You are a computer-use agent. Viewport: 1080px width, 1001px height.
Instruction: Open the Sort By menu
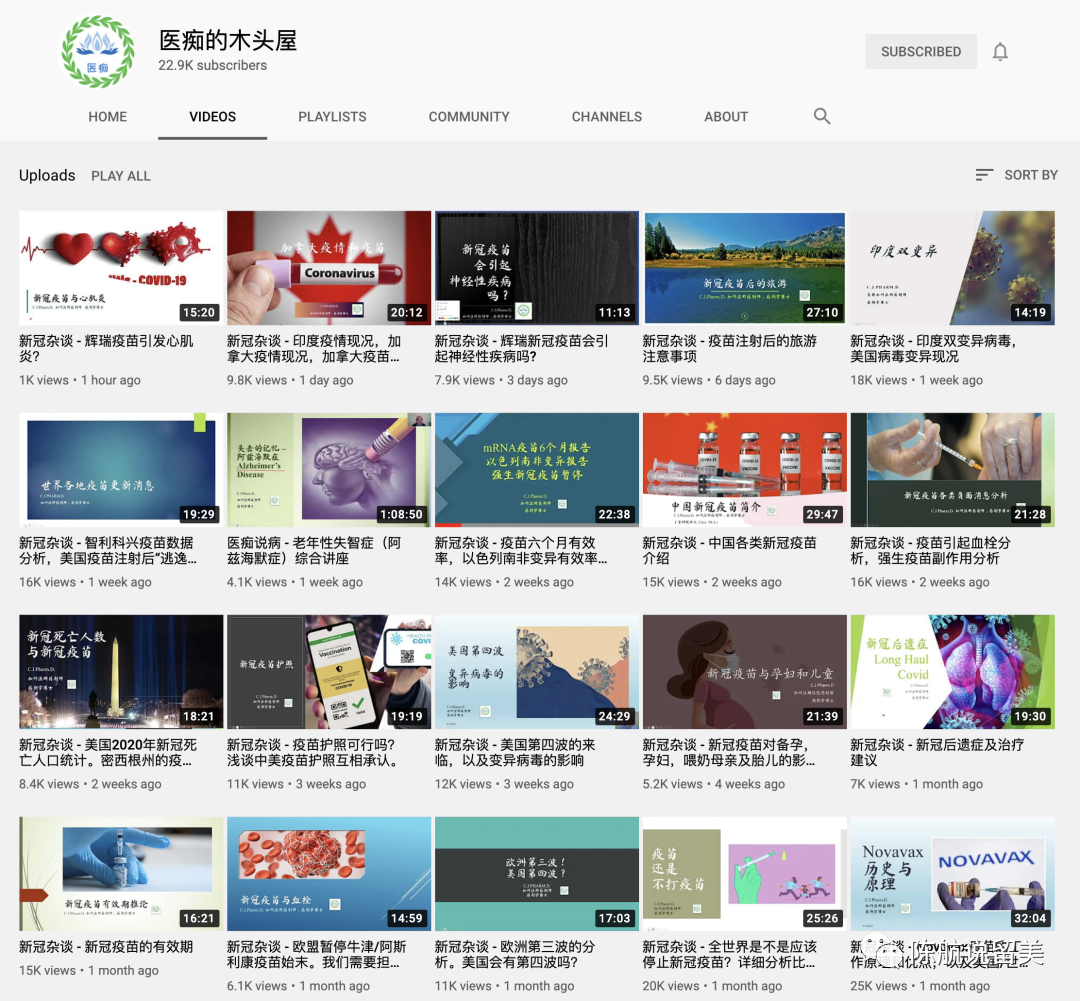tap(1016, 175)
